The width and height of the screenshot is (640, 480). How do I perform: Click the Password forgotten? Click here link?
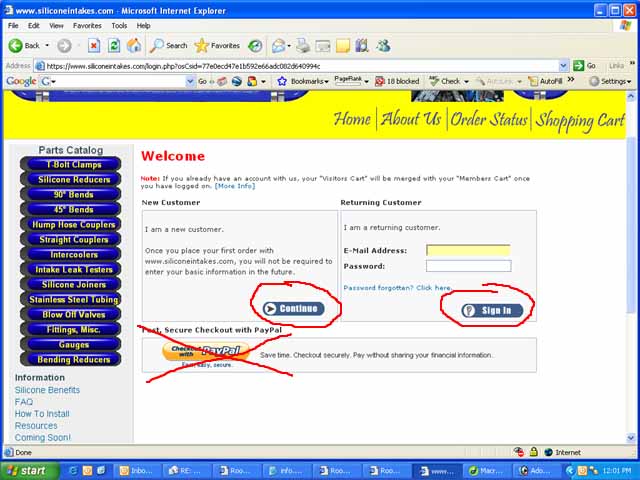(398, 288)
